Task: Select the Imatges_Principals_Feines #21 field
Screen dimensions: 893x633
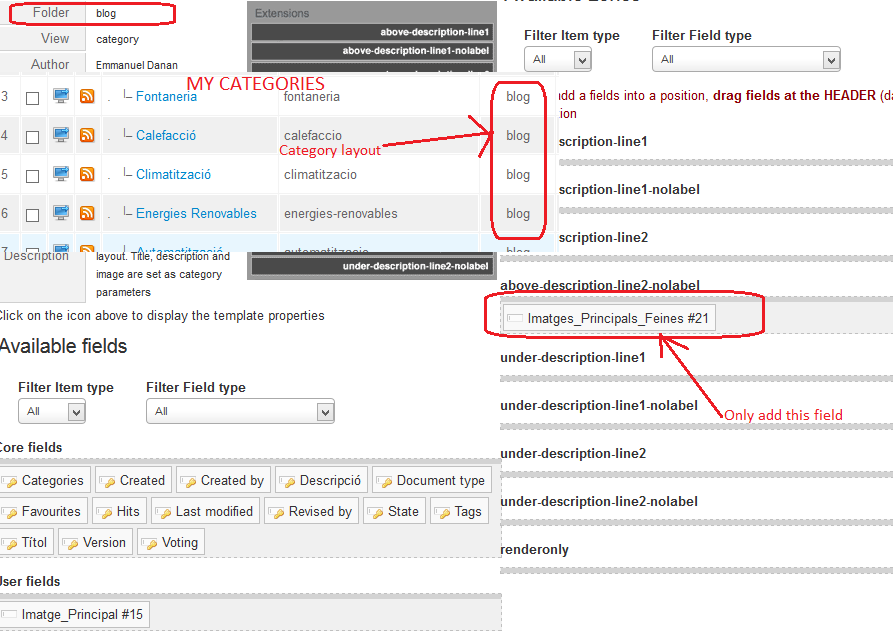Action: pos(609,318)
